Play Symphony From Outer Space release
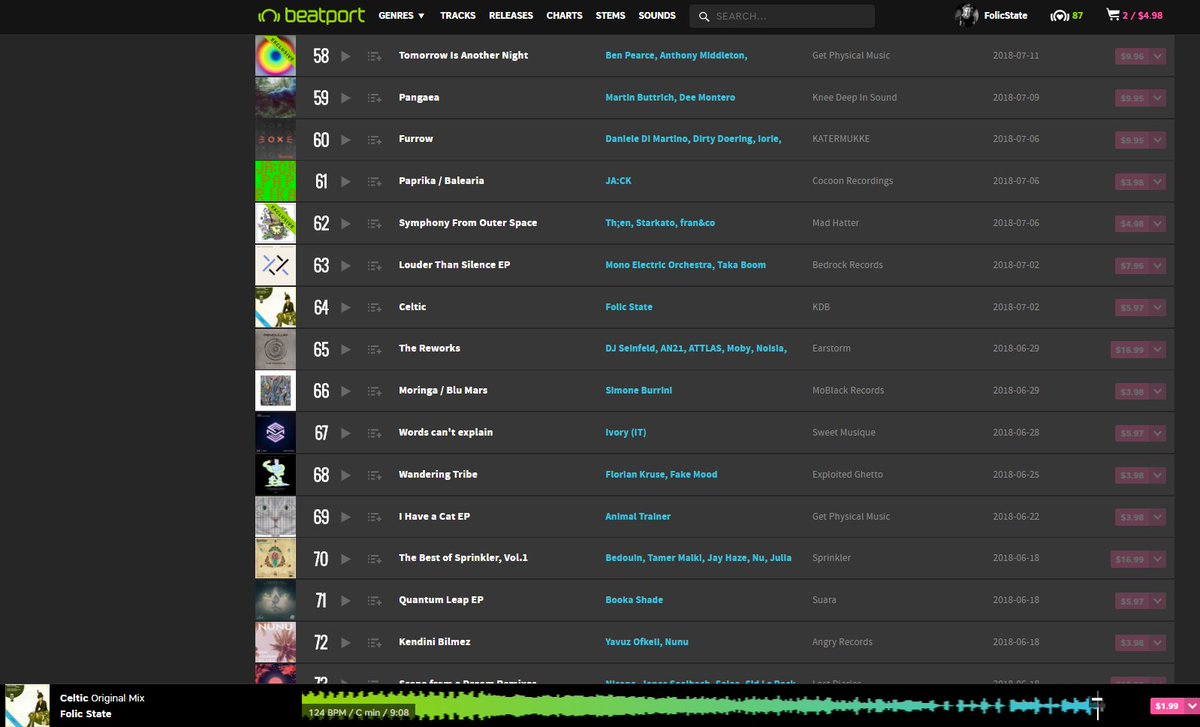The width and height of the screenshot is (1200, 727). (346, 224)
